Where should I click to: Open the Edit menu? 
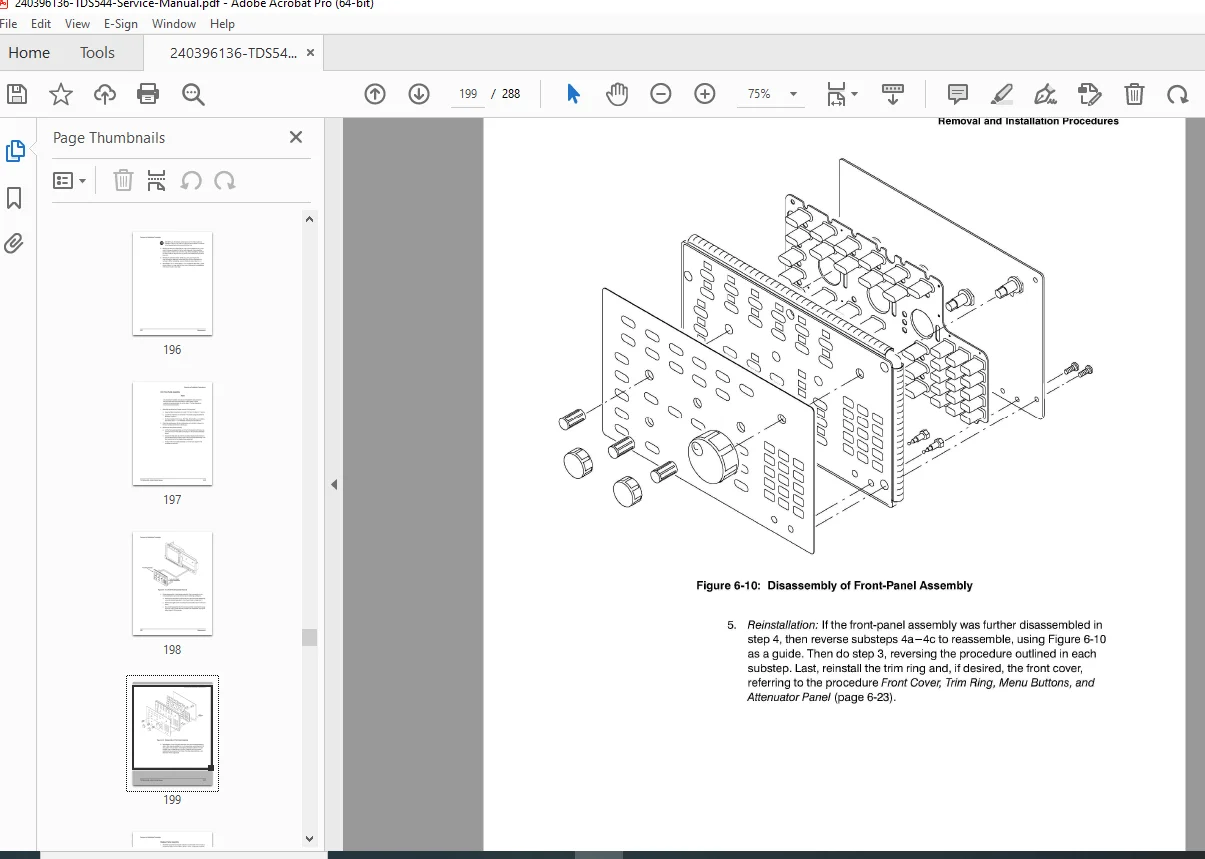pyautogui.click(x=41, y=23)
